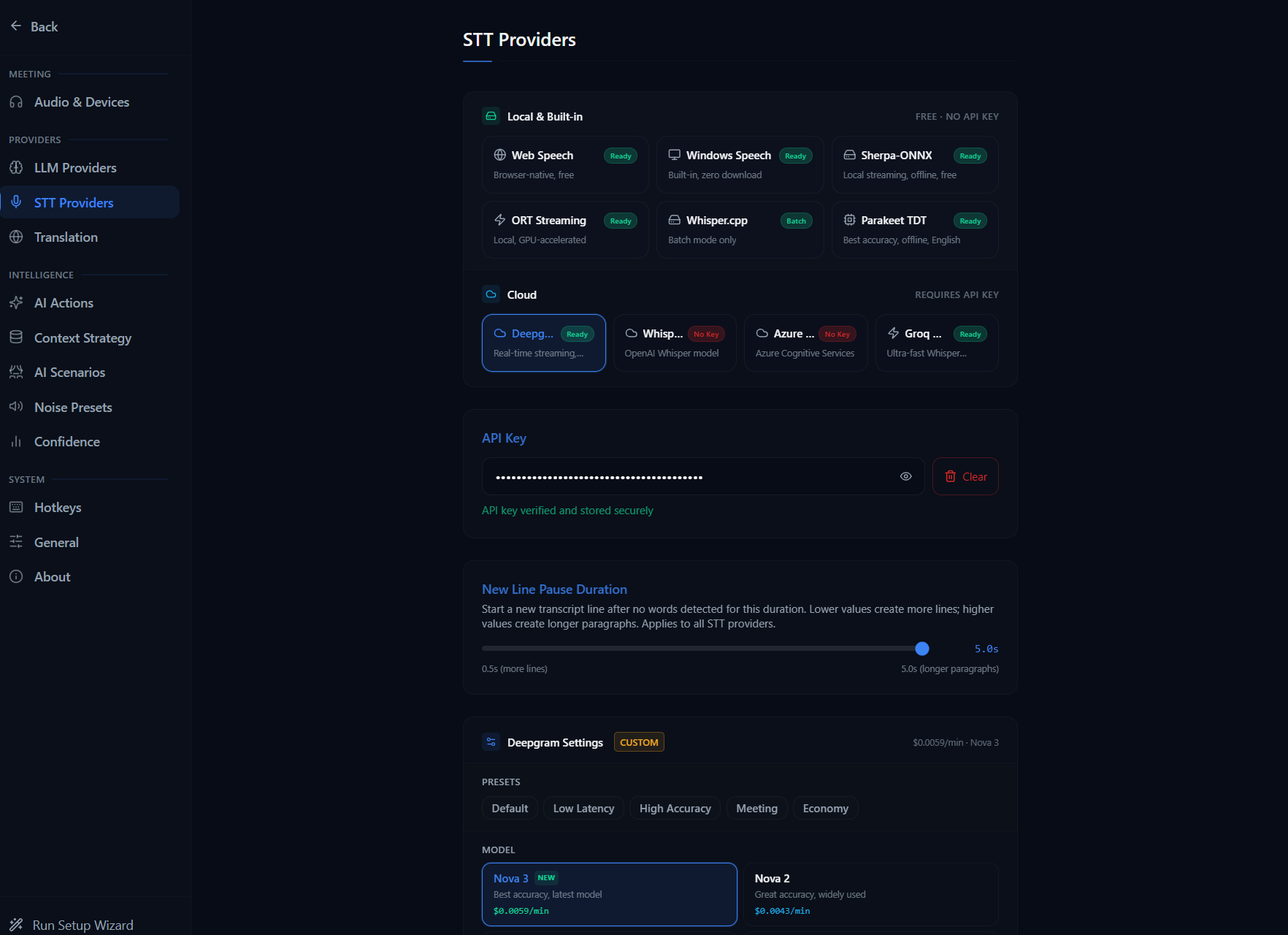Image resolution: width=1288 pixels, height=935 pixels.
Task: Select the Azure Cognitive Services provider
Action: click(805, 343)
